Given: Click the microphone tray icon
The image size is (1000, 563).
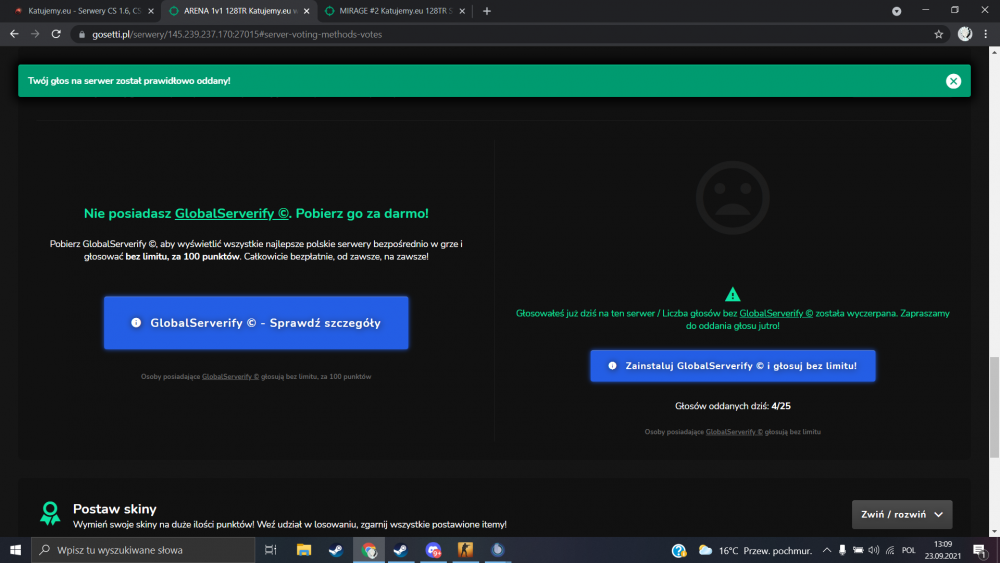Looking at the screenshot, I should coord(842,550).
